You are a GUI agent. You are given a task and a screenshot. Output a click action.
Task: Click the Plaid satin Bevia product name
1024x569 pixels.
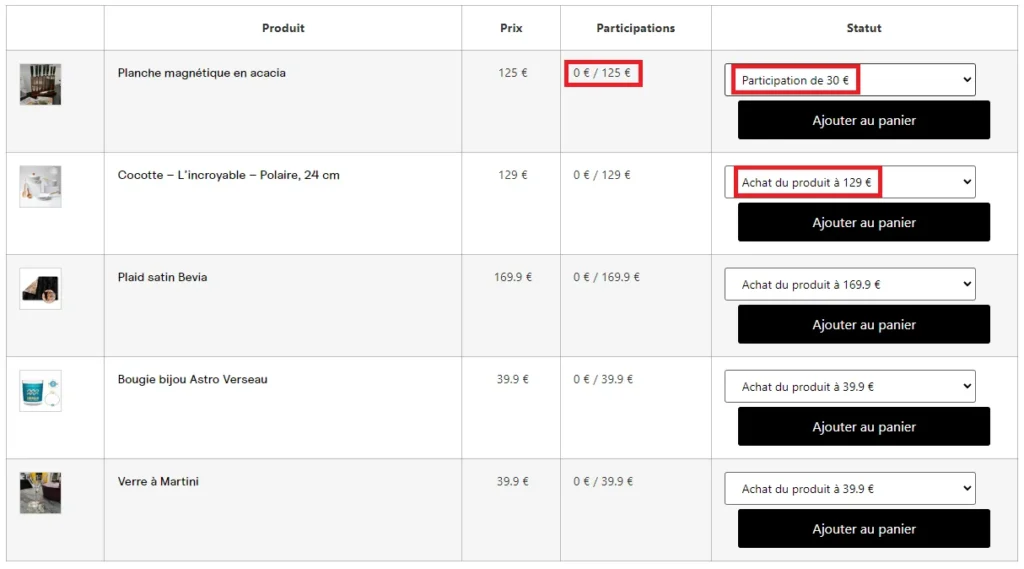pos(162,277)
